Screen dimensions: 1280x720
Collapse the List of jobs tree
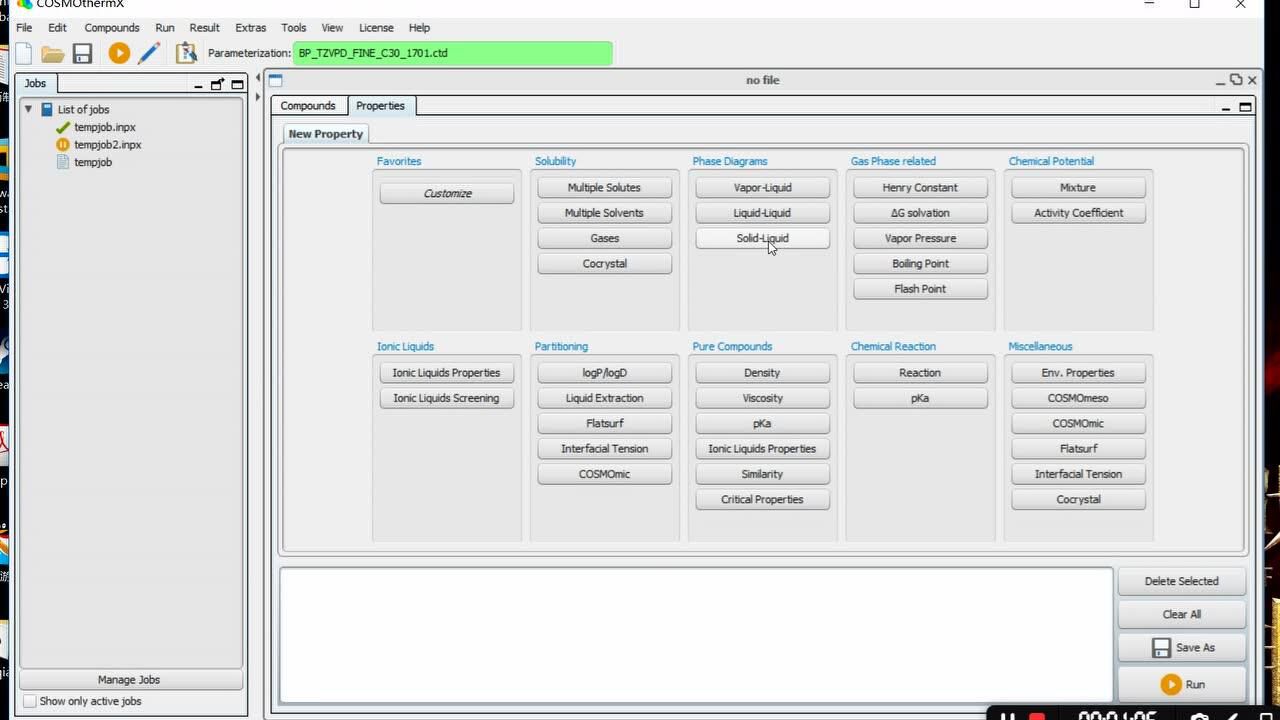tap(29, 109)
